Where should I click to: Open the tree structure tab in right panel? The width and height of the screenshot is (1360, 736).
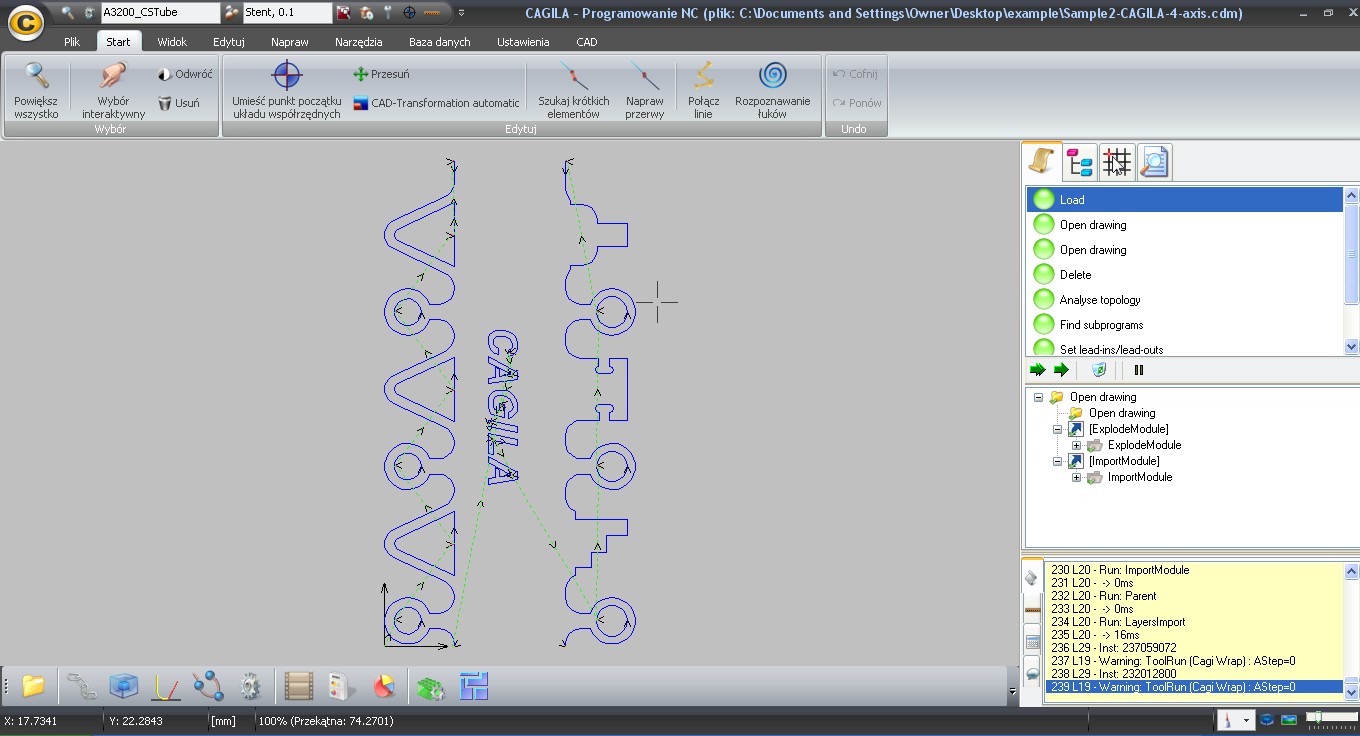pyautogui.click(x=1080, y=162)
